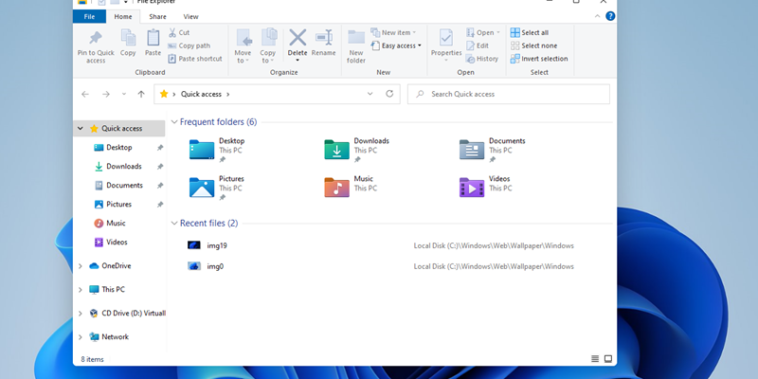Select the Documents frequent folder icon
Screen dimensions: 758x379
(472, 149)
